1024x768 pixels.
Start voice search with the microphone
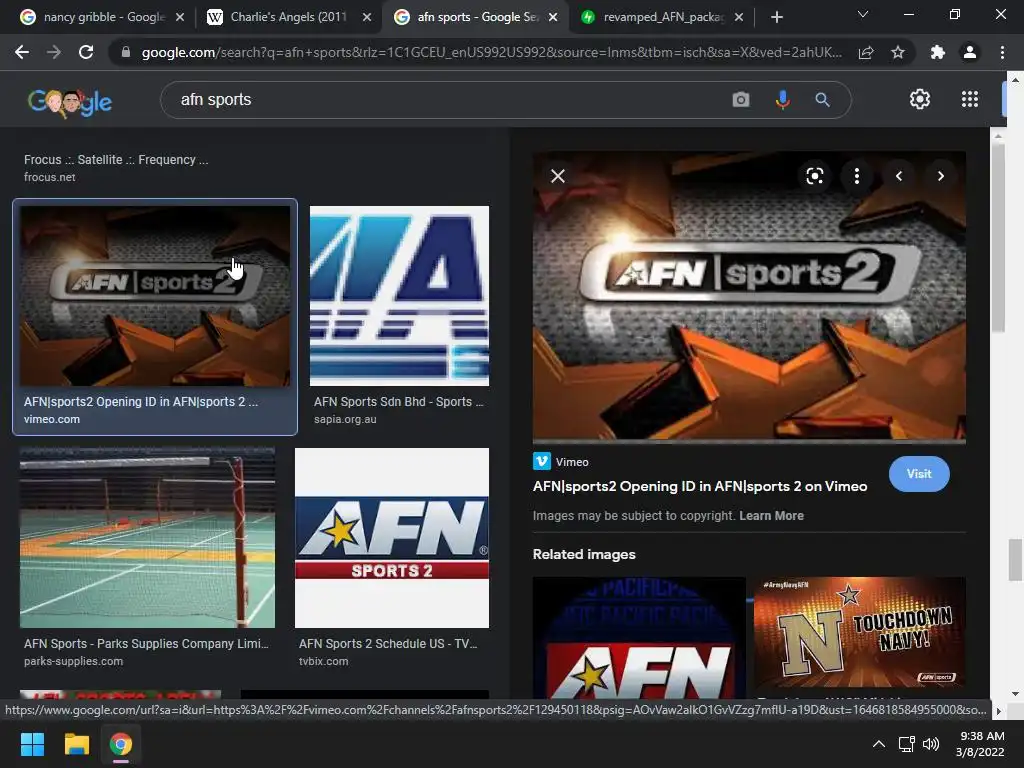782,100
